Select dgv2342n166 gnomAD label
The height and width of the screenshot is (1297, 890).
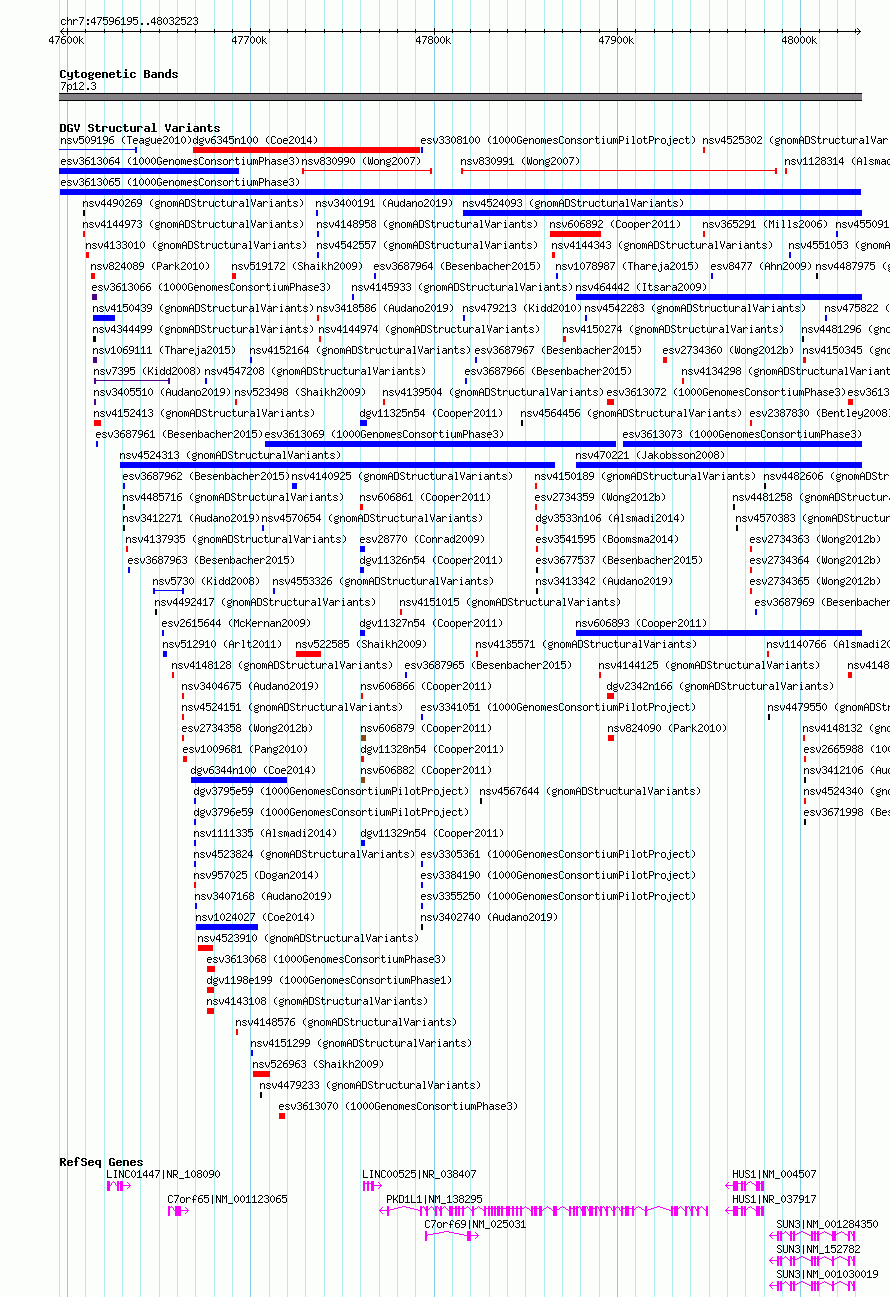coord(720,686)
